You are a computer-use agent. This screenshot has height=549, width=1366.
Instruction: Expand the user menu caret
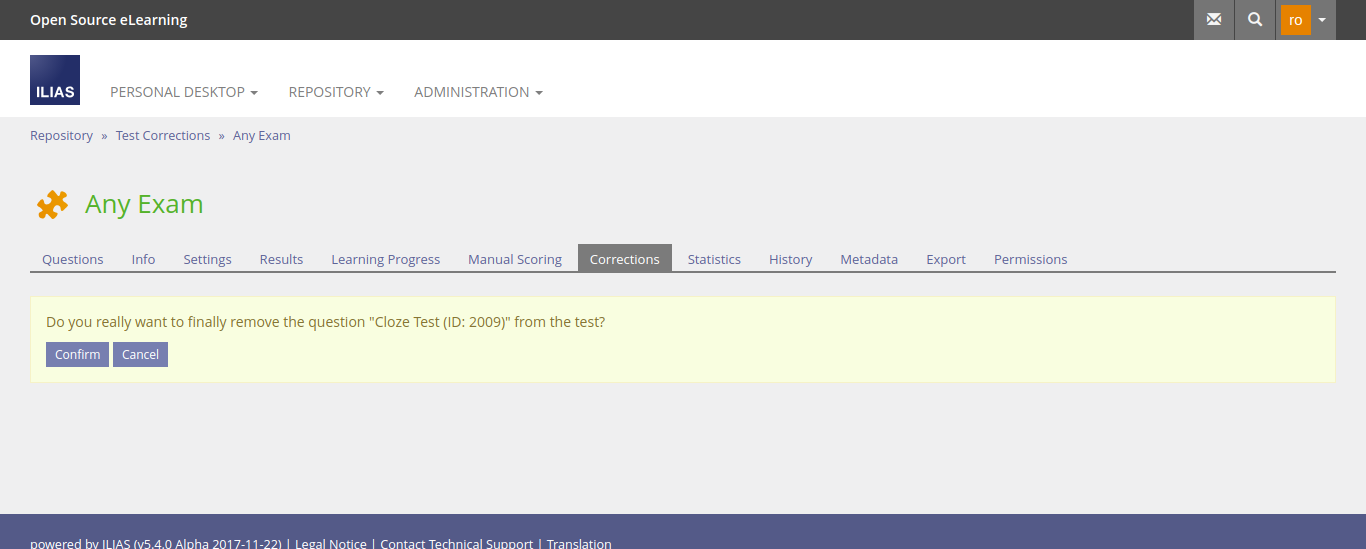1322,20
